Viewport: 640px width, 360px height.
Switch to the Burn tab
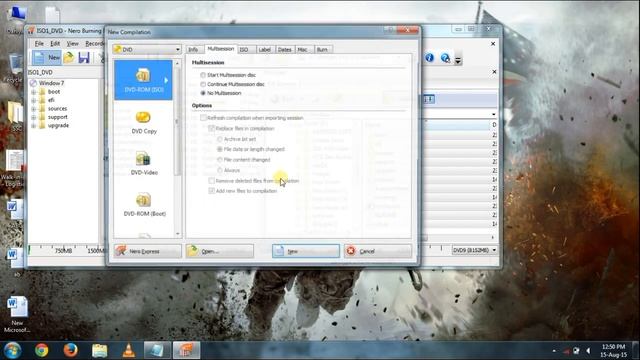point(322,49)
